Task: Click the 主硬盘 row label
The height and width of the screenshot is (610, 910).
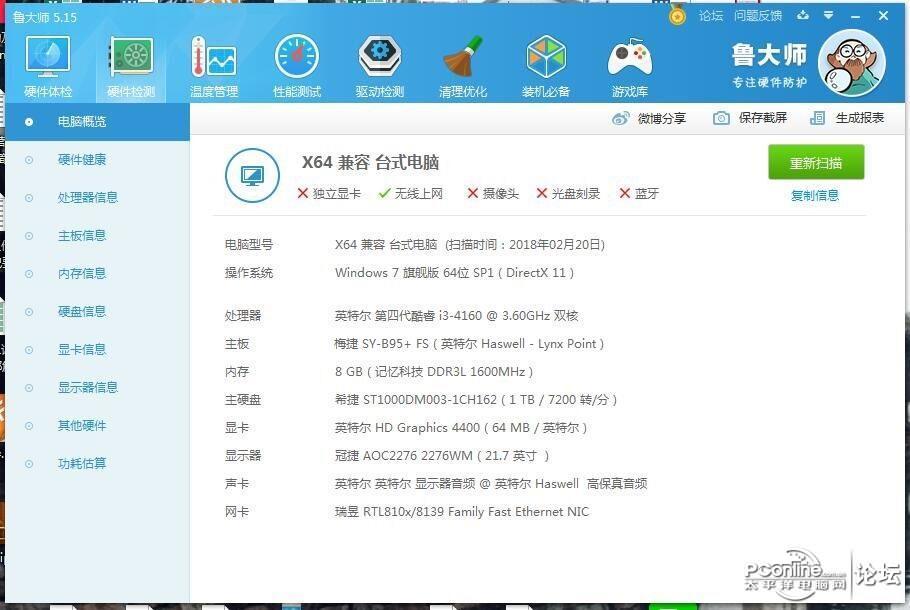Action: click(x=243, y=400)
